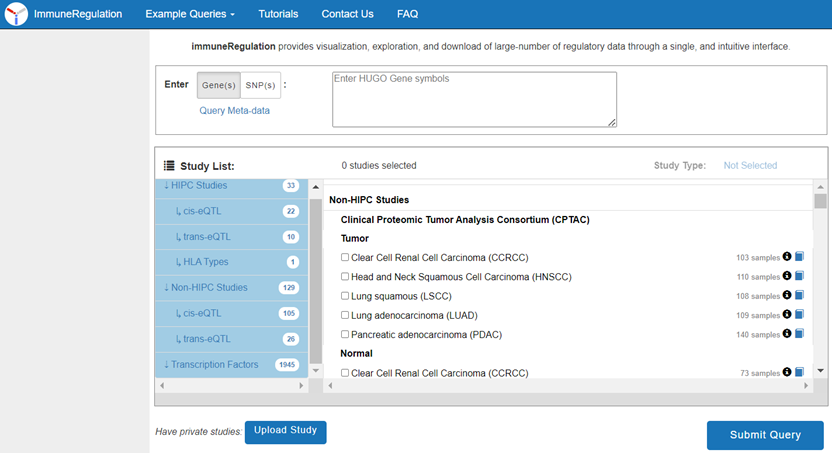Open the Tutorials menu item
The image size is (832, 453).
click(278, 15)
